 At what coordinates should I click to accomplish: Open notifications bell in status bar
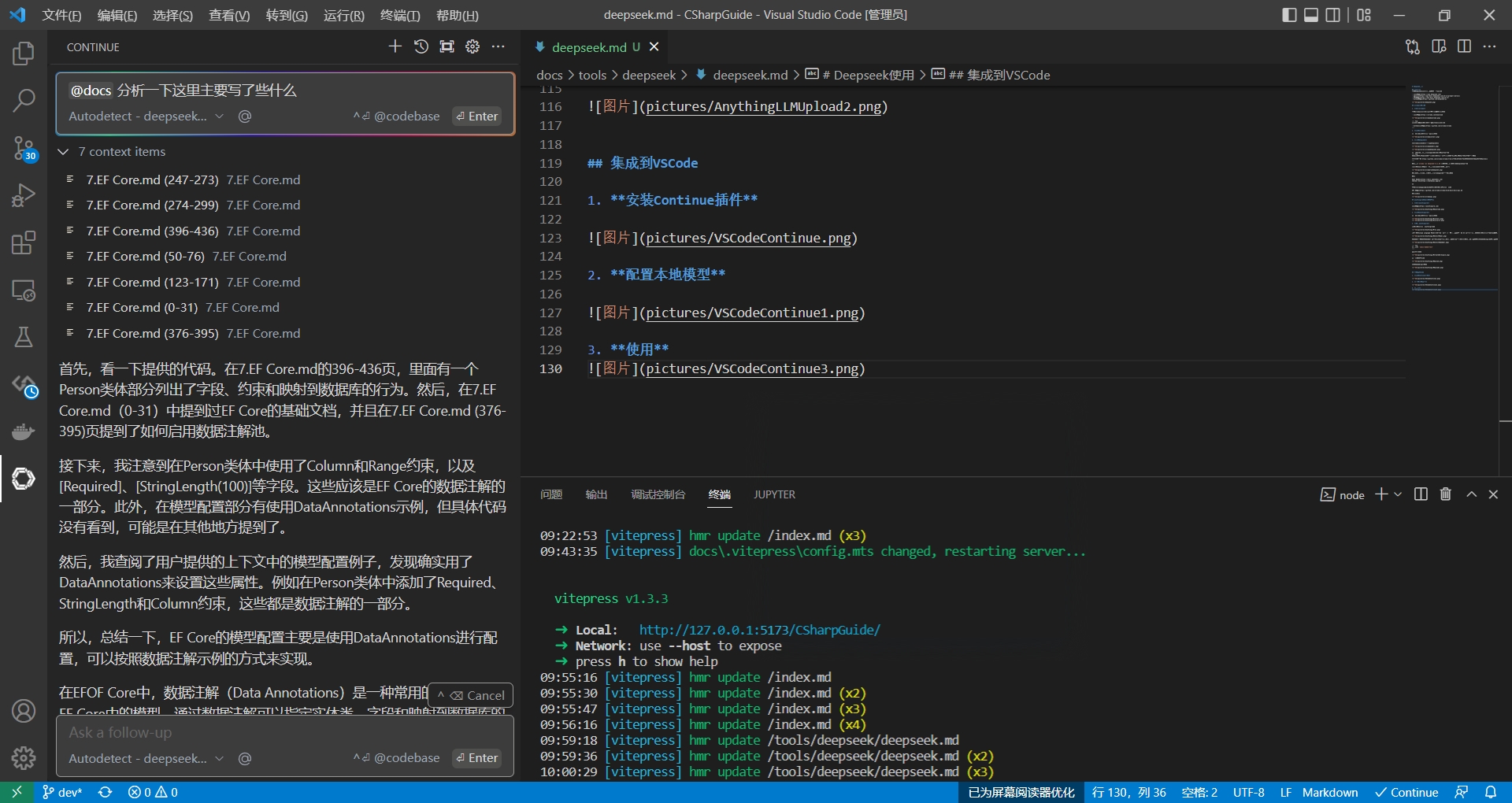click(x=1491, y=792)
